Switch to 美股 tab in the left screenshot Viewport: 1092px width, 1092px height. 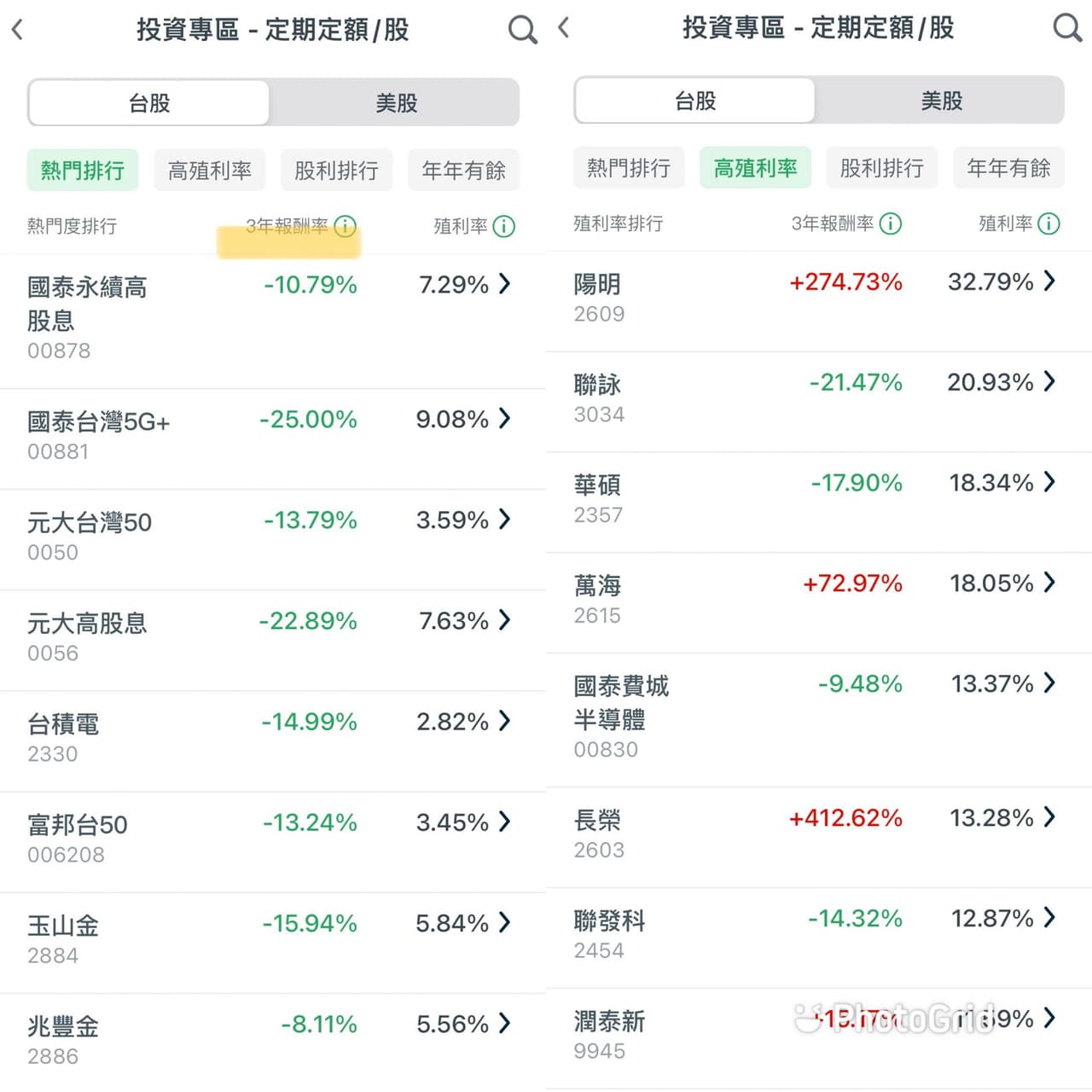pyautogui.click(x=396, y=103)
